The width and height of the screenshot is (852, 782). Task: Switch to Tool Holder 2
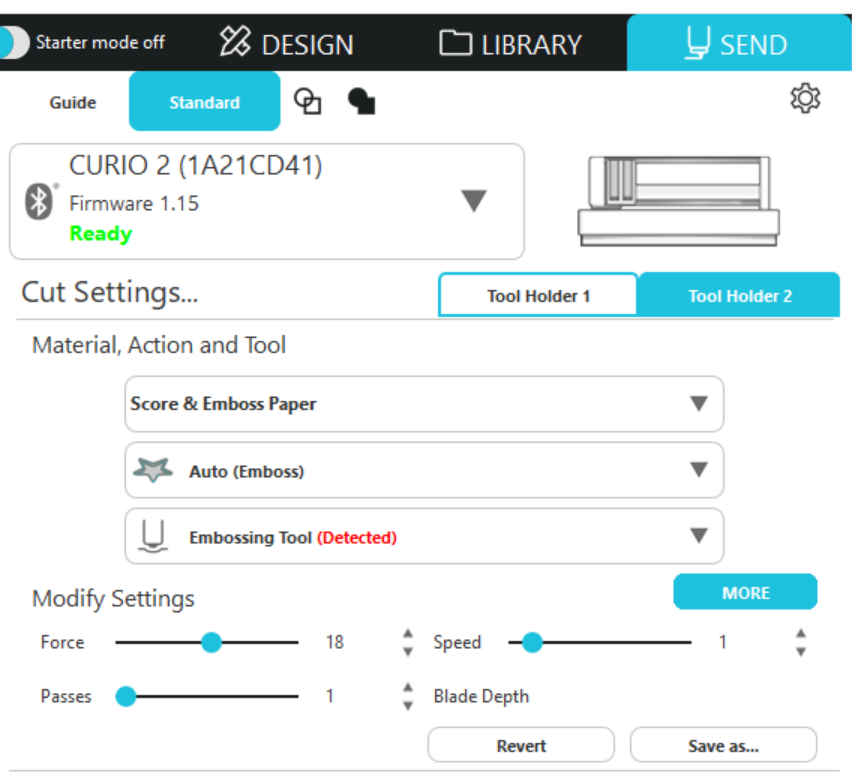739,295
